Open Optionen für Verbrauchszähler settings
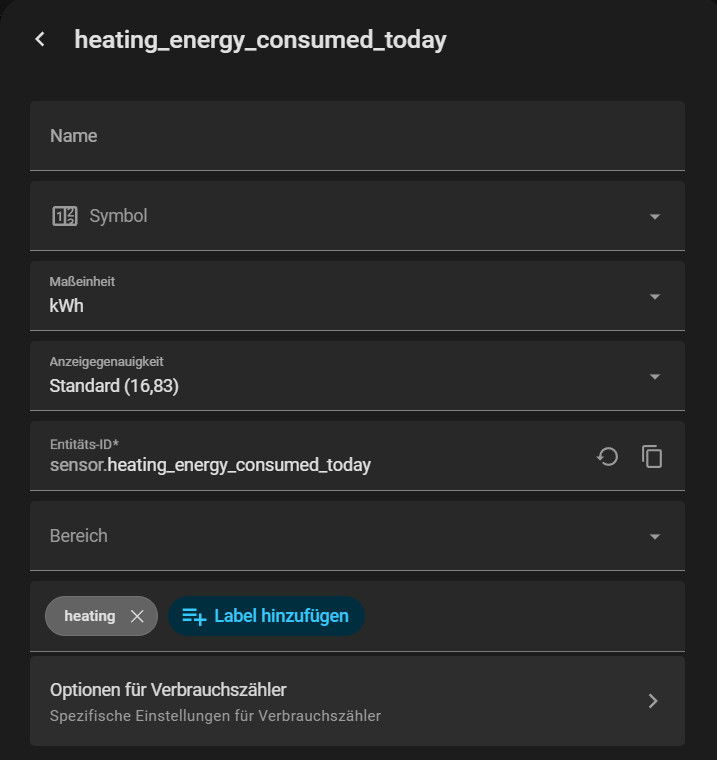This screenshot has height=760, width=717. click(x=300, y=701)
